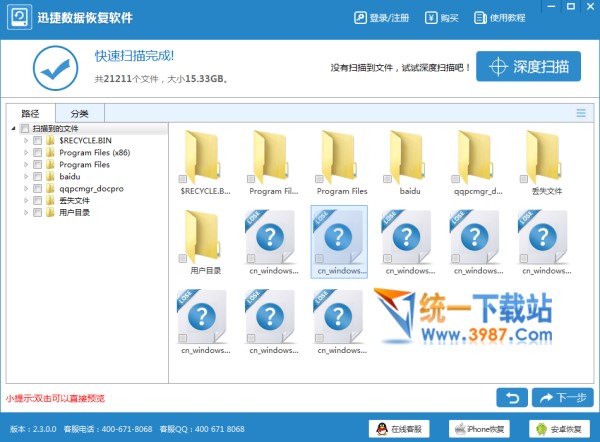Click the version 2.3.0.0 text

[33, 429]
